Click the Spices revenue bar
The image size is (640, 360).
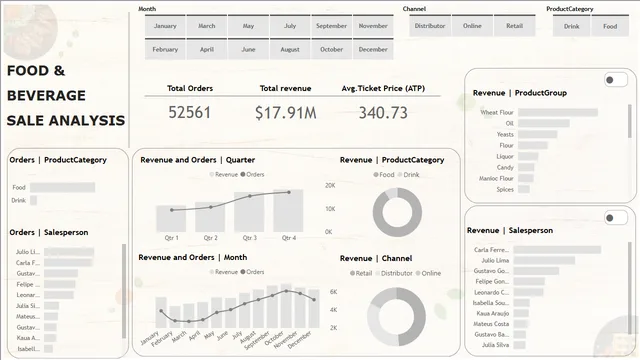(524, 189)
